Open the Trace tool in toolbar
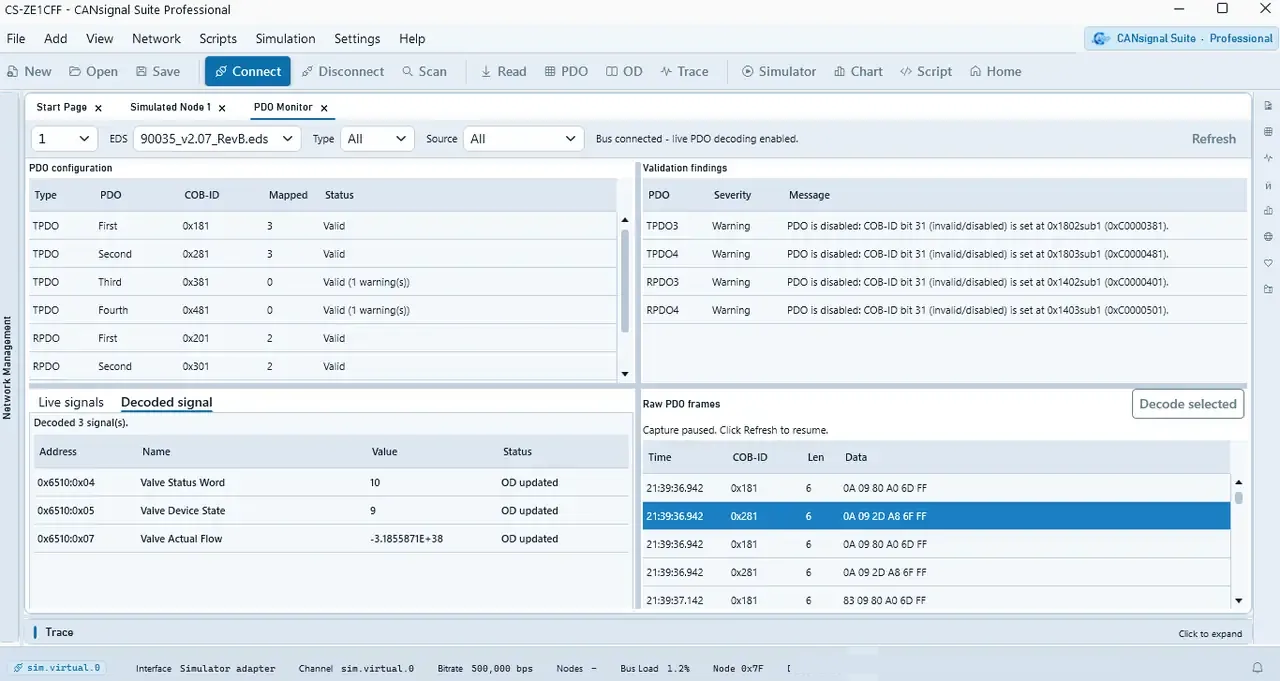 click(684, 71)
